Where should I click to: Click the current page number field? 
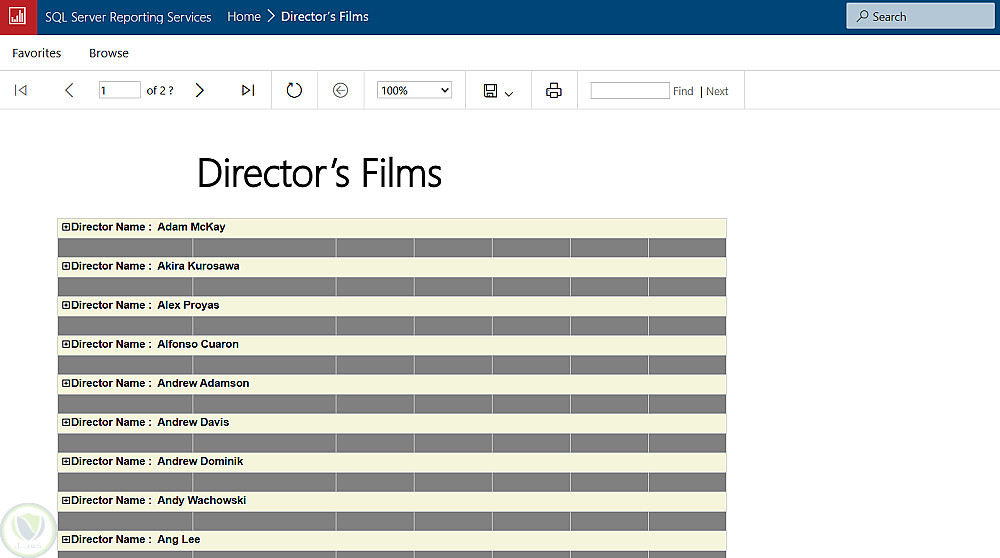tap(120, 91)
